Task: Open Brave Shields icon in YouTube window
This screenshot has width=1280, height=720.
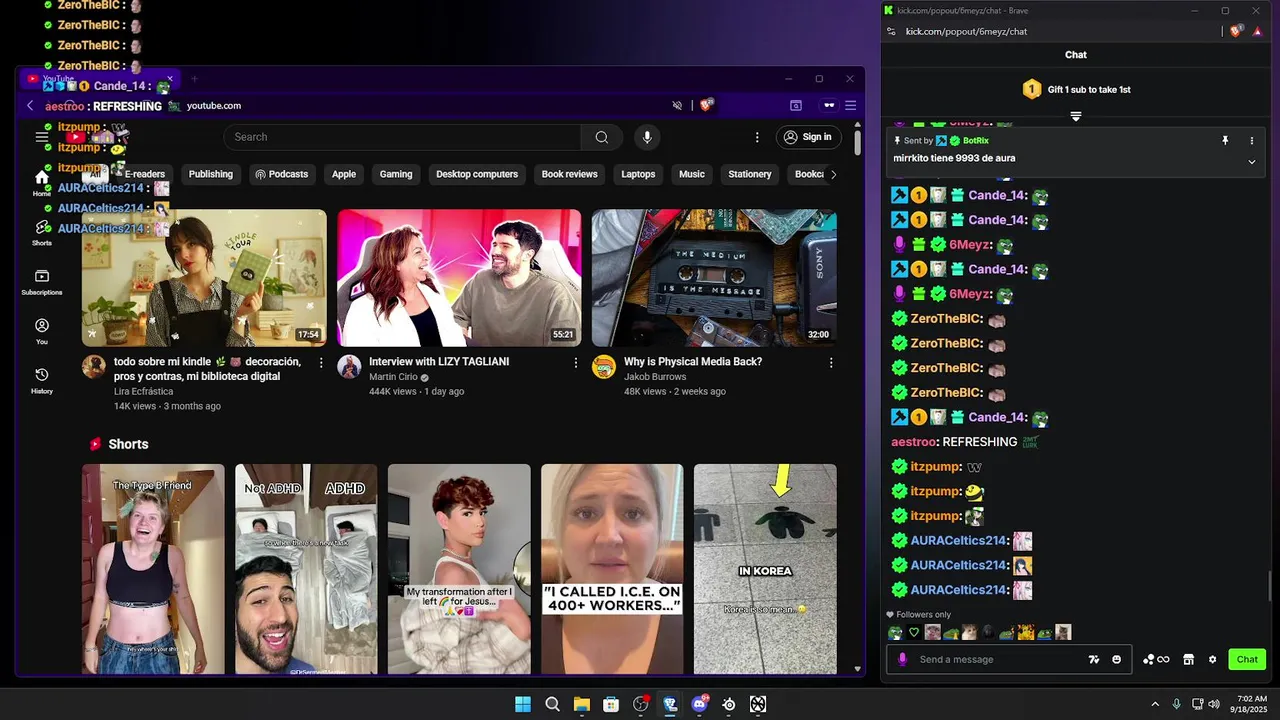Action: click(706, 105)
